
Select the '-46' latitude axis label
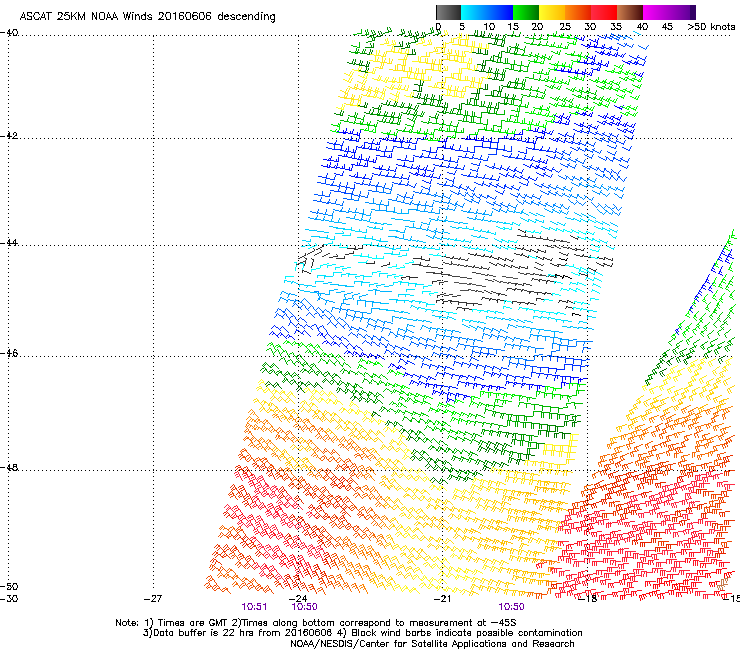coord(9,353)
